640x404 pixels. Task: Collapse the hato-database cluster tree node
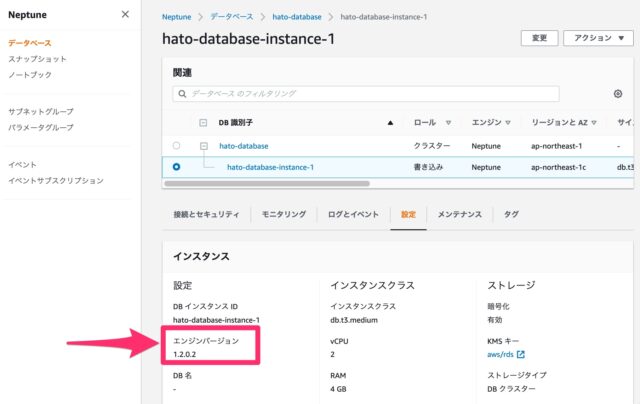pyautogui.click(x=204, y=146)
